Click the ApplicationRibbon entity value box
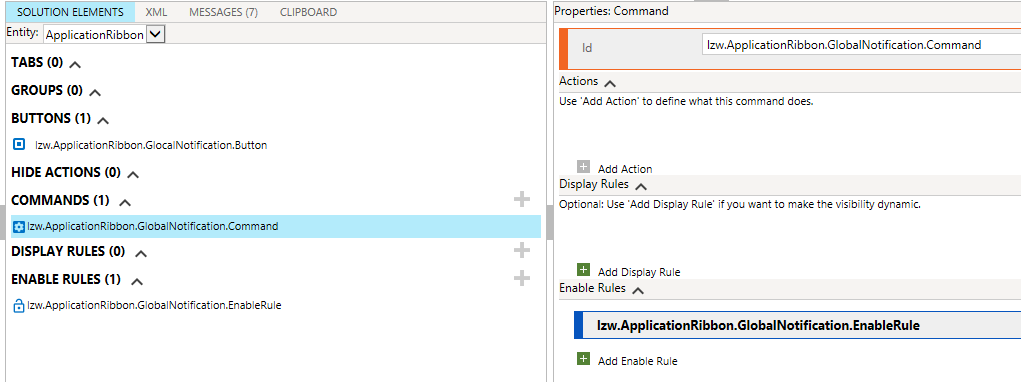1021x382 pixels. click(x=95, y=34)
